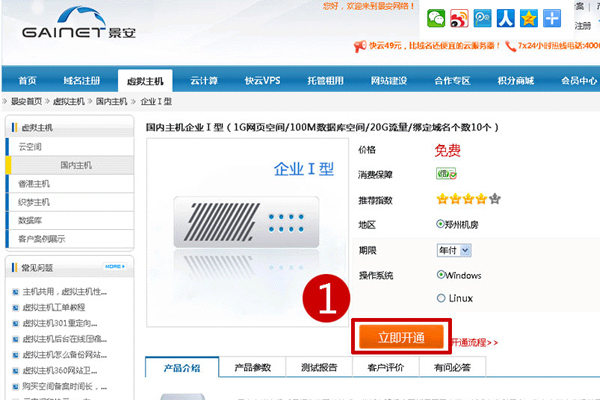Open the 会员中心 navigation menu

[579, 81]
